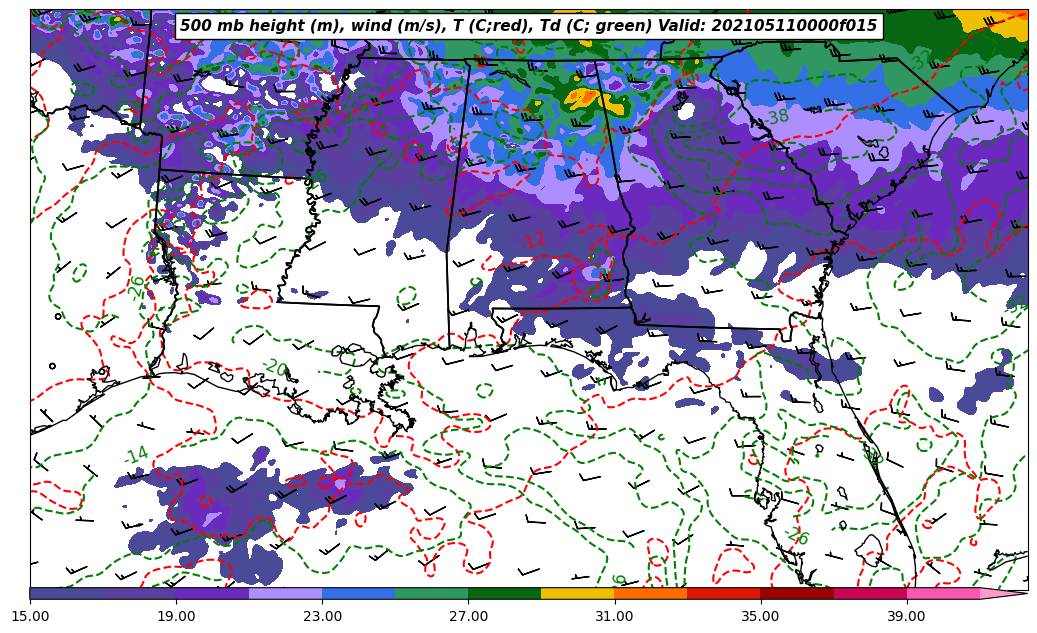The width and height of the screenshot is (1037, 633).
Task: Click the yellow segment of the colorbar
Action: click(x=577, y=593)
